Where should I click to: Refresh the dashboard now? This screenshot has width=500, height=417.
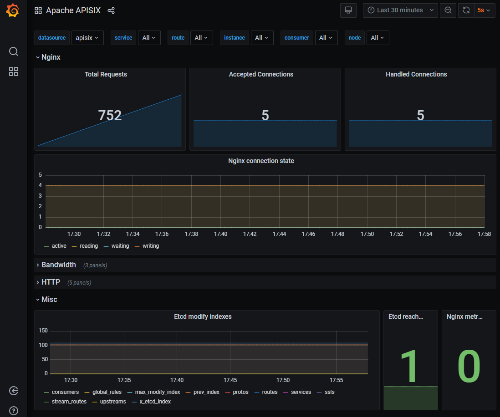pos(466,10)
